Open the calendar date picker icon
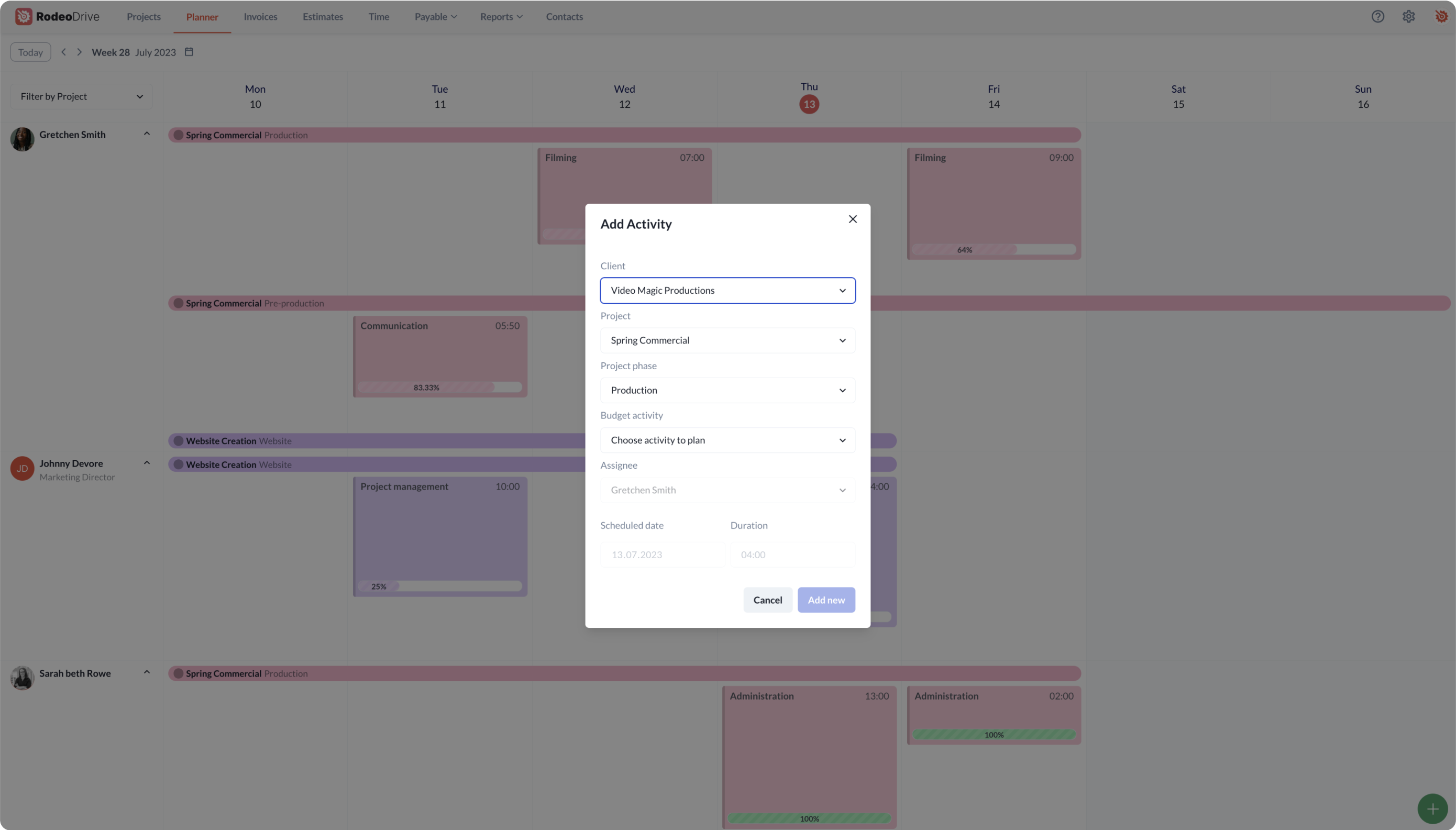This screenshot has height=830, width=1456. [x=189, y=52]
